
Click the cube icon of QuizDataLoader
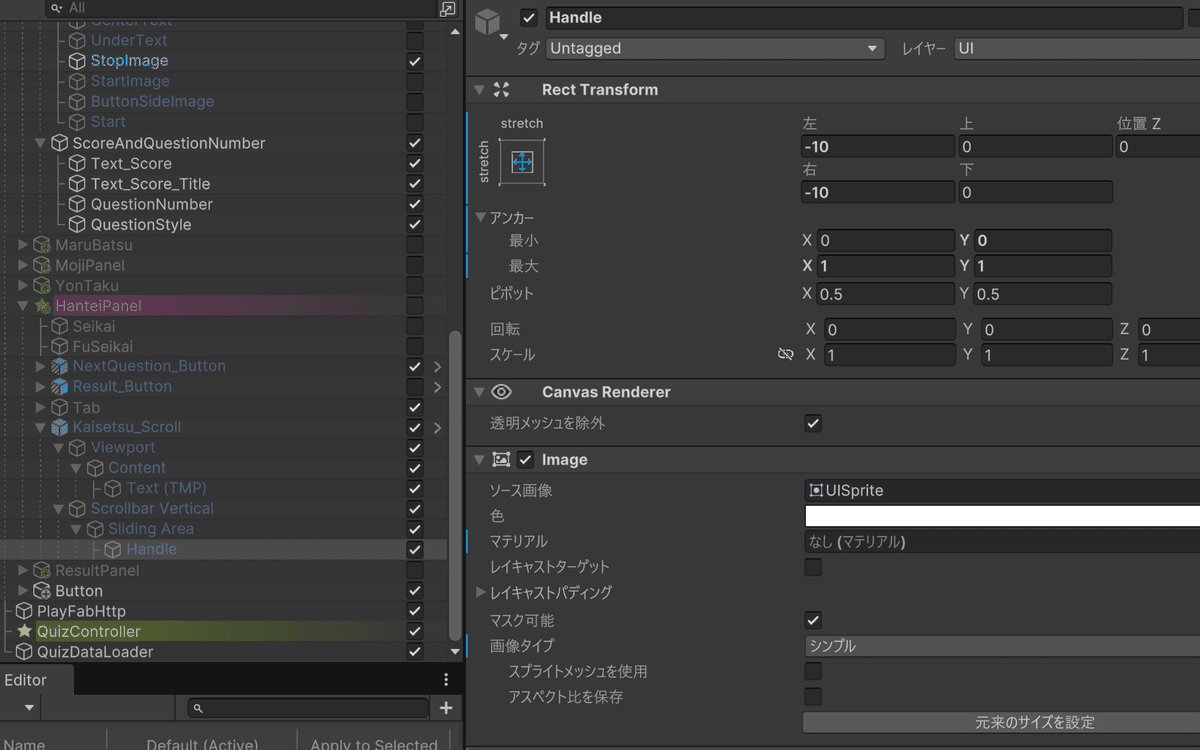tap(24, 652)
